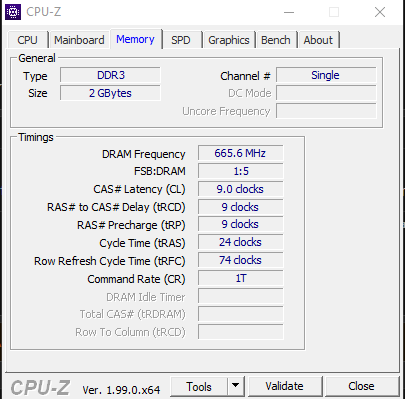Click the Size value 2 GBytes
The width and height of the screenshot is (405, 399).
coord(110,93)
